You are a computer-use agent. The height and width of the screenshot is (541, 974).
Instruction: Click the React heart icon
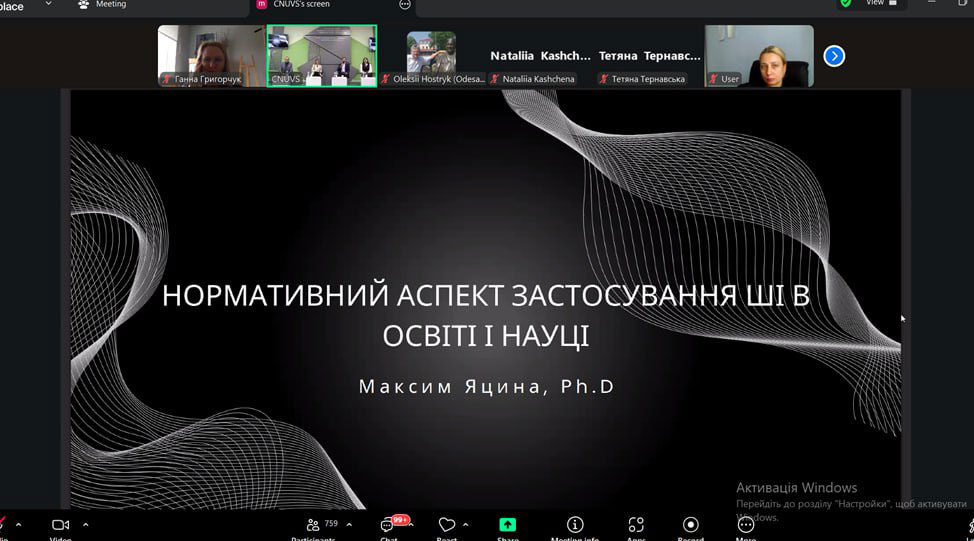click(446, 525)
